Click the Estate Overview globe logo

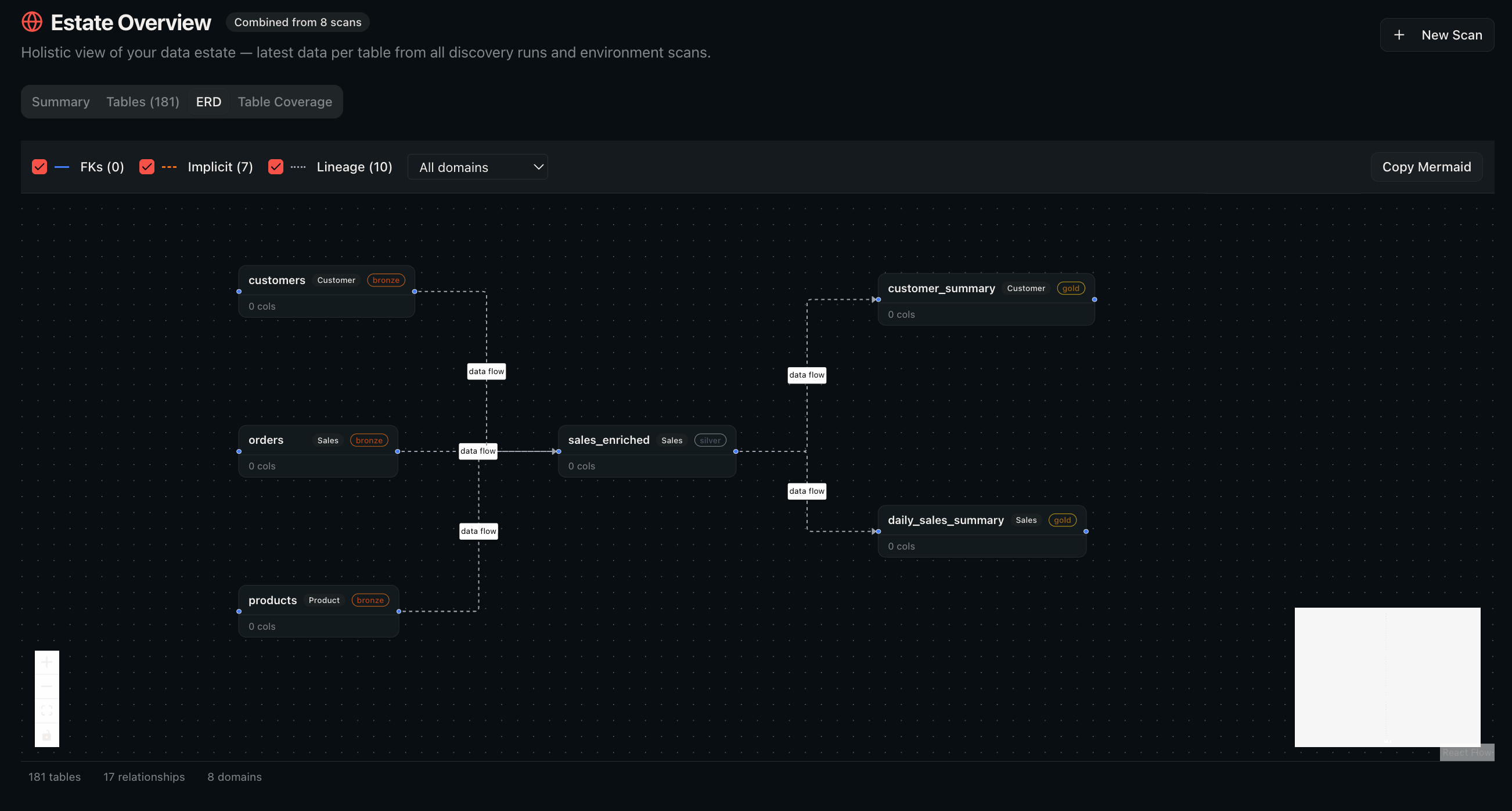point(32,22)
